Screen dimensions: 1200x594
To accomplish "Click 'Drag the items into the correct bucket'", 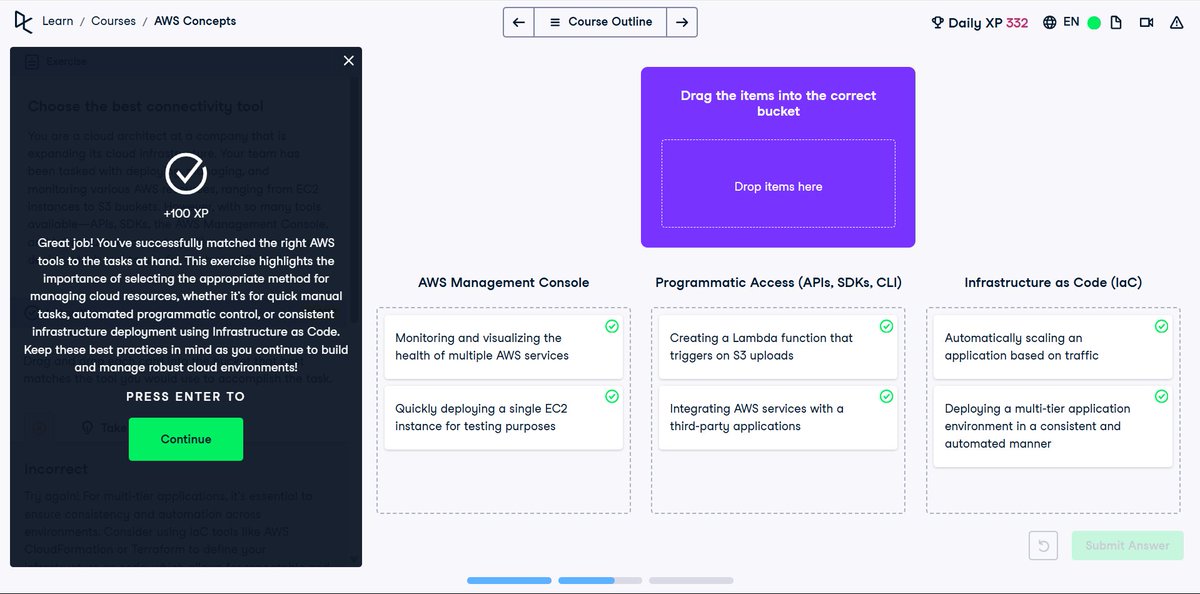I will pyautogui.click(x=778, y=103).
